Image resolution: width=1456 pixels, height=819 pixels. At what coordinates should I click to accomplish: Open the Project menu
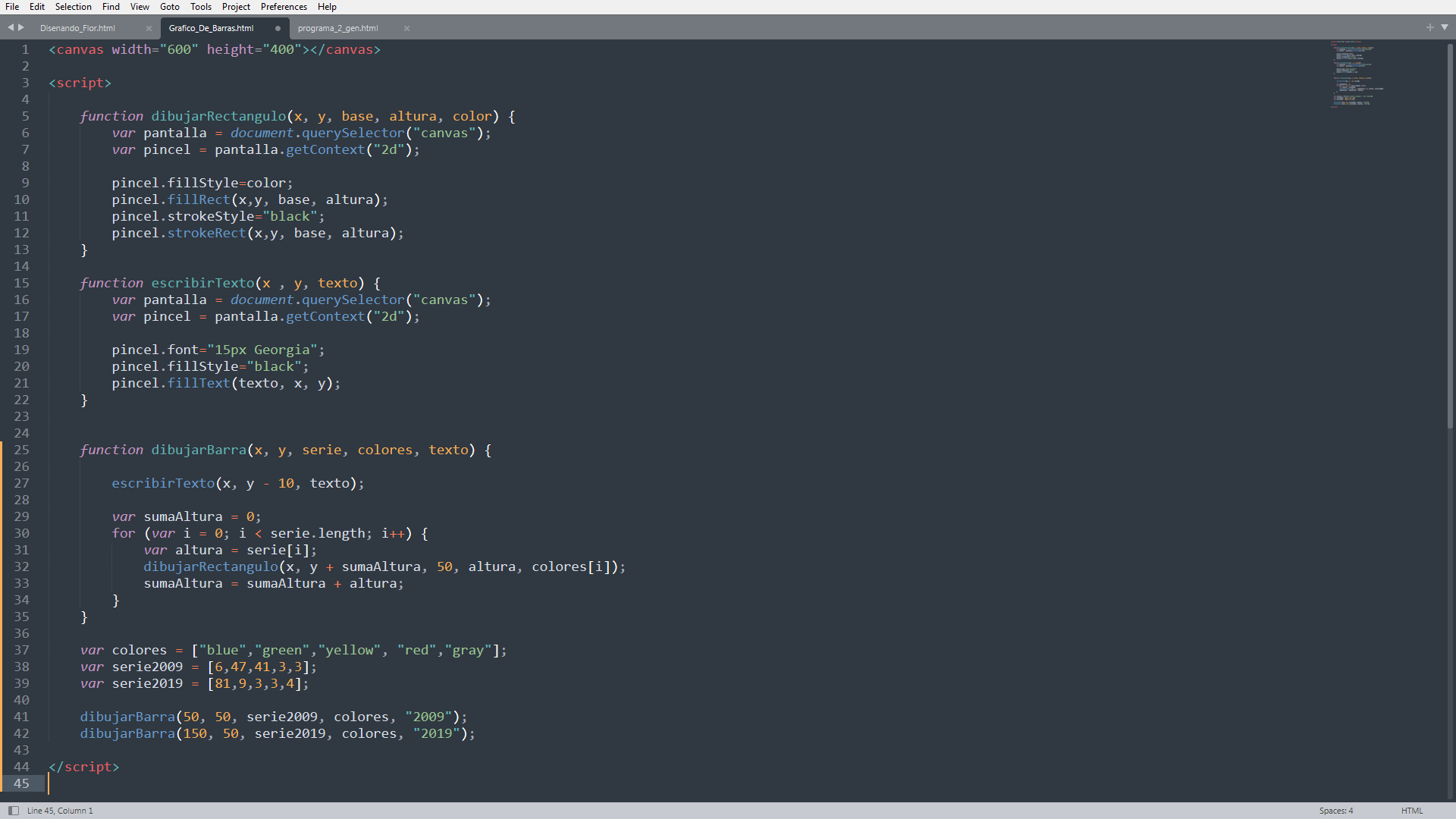pyautogui.click(x=236, y=7)
